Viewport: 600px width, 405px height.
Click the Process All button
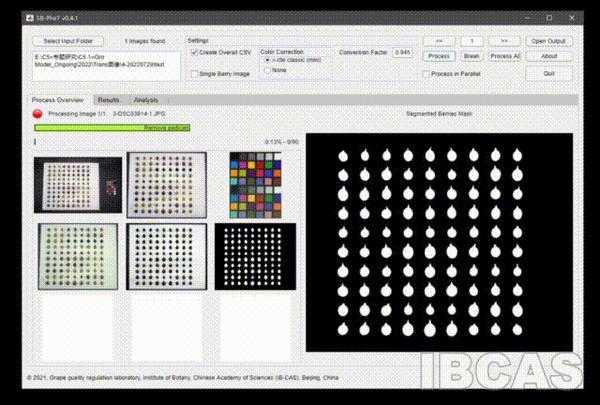[x=505, y=56]
